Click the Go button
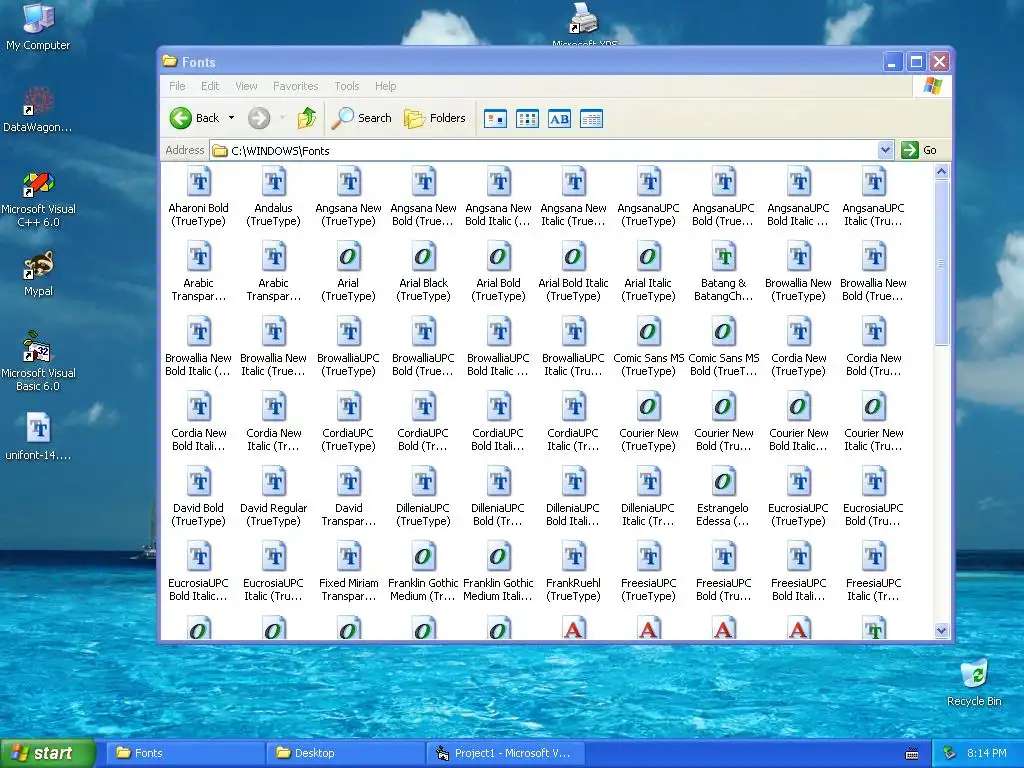Image resolution: width=1024 pixels, height=768 pixels. click(x=920, y=150)
